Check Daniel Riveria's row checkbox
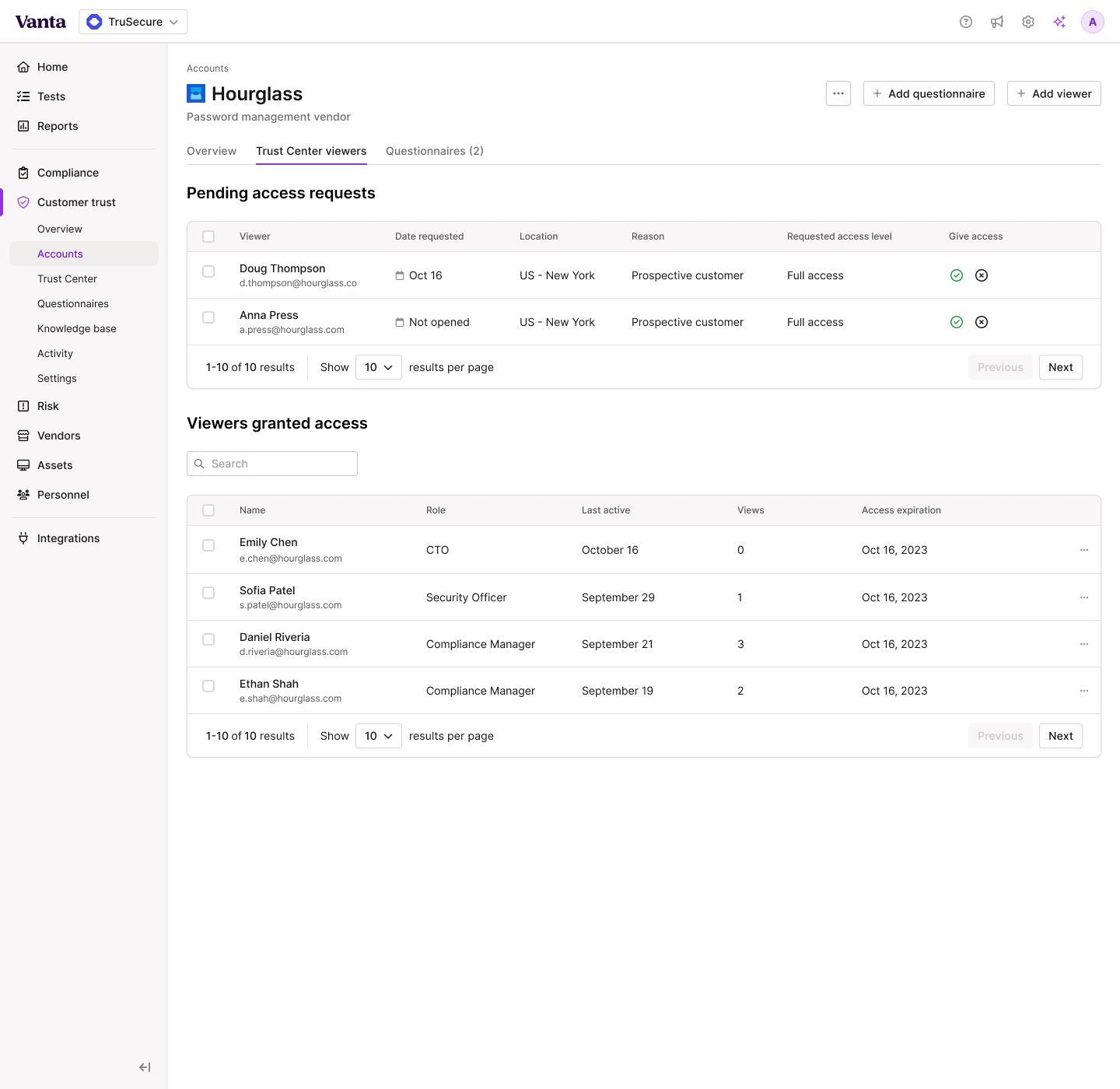This screenshot has height=1089, width=1120. tap(208, 639)
